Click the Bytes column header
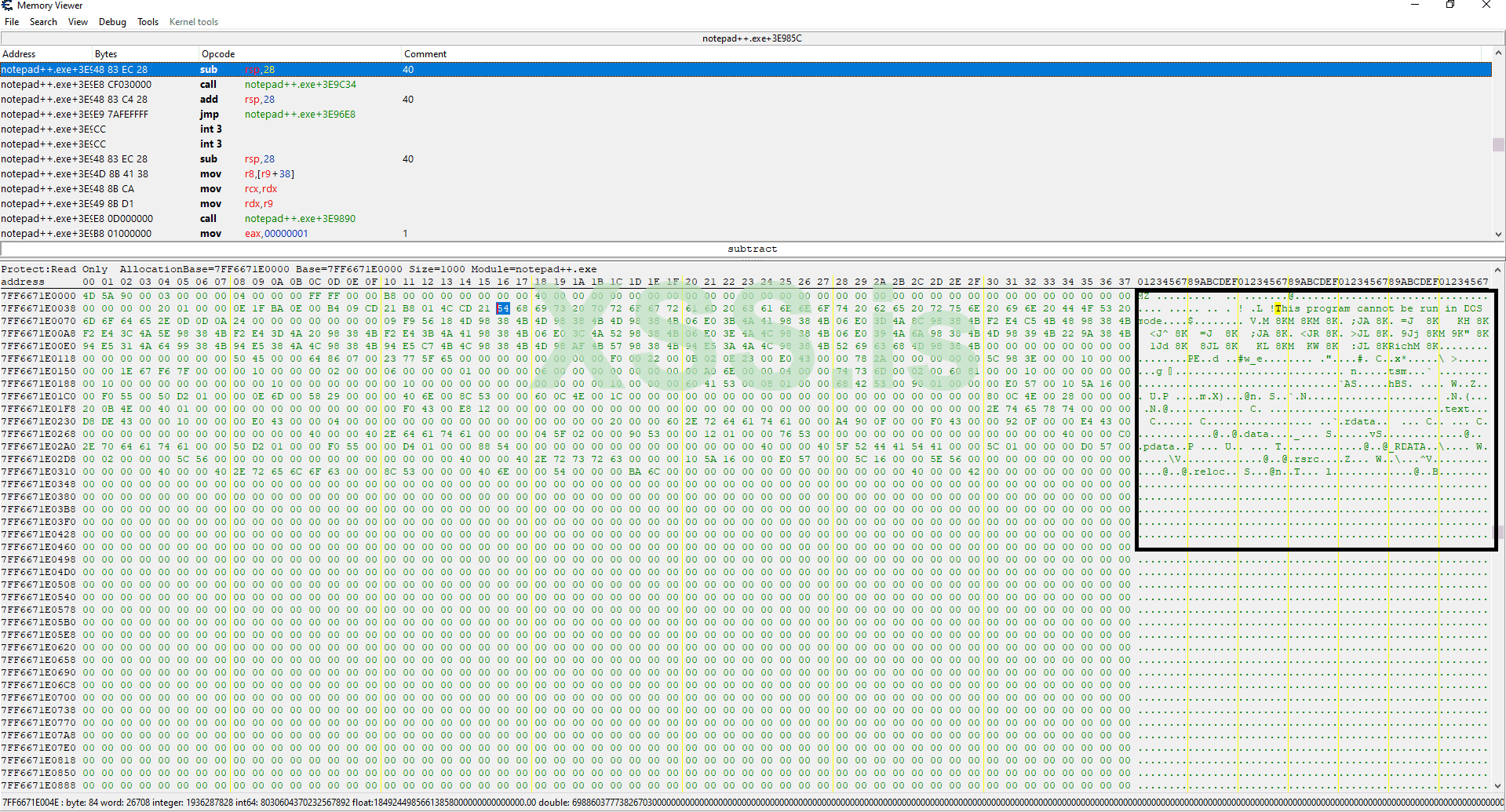Screen dimensions: 1506x812 146,54
